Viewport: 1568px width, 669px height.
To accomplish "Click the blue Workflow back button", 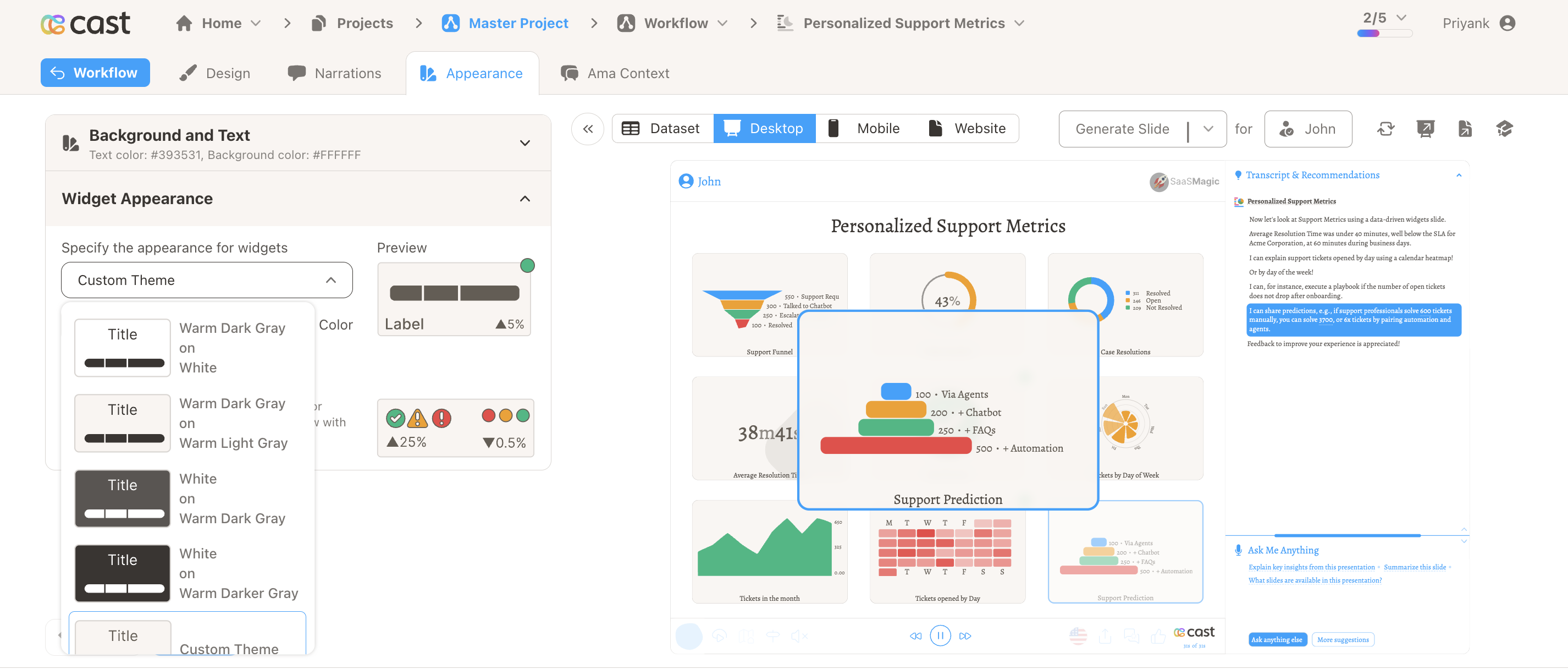I will 95,73.
